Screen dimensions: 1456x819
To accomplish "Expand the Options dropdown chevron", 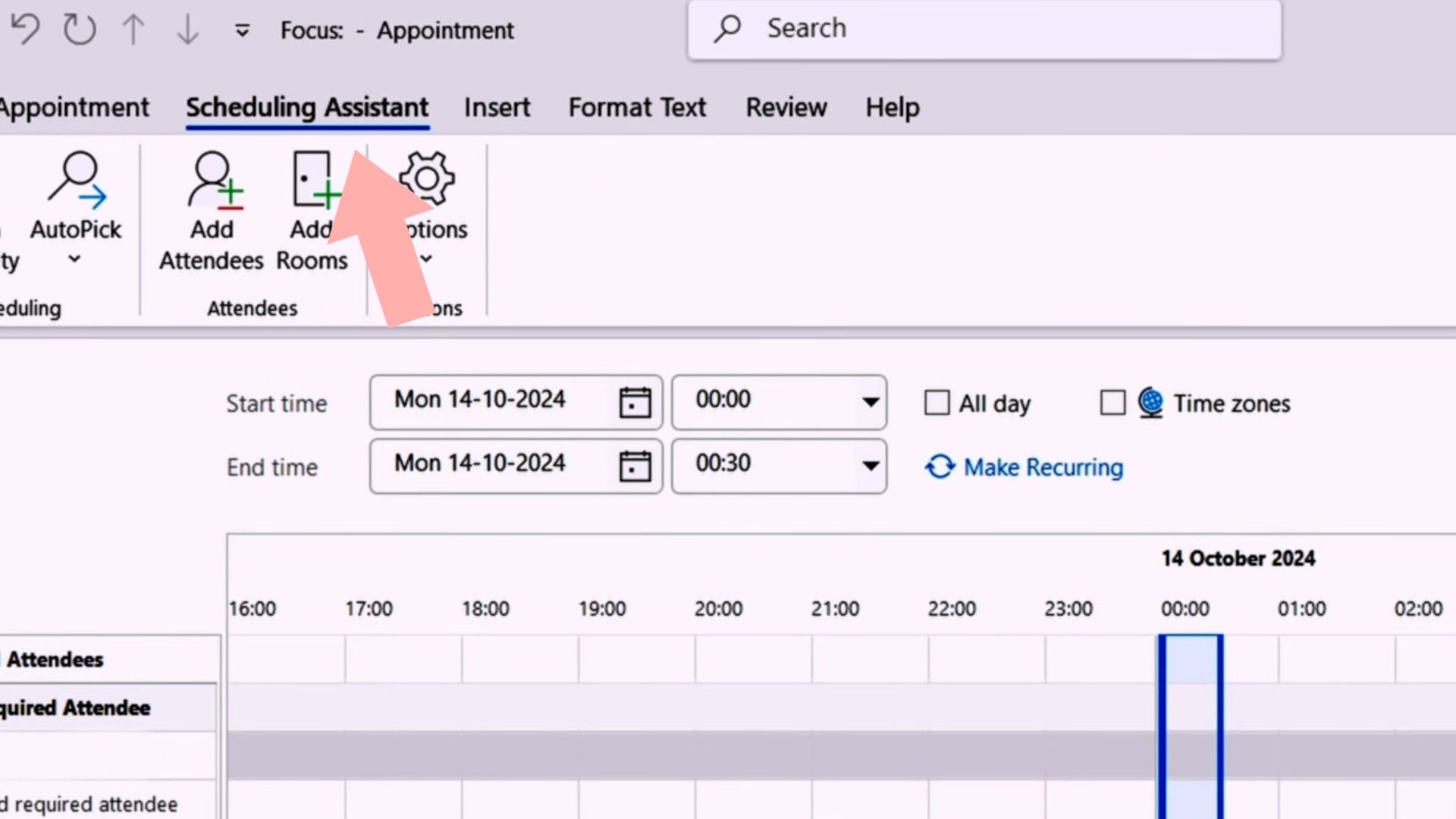I will (x=426, y=259).
